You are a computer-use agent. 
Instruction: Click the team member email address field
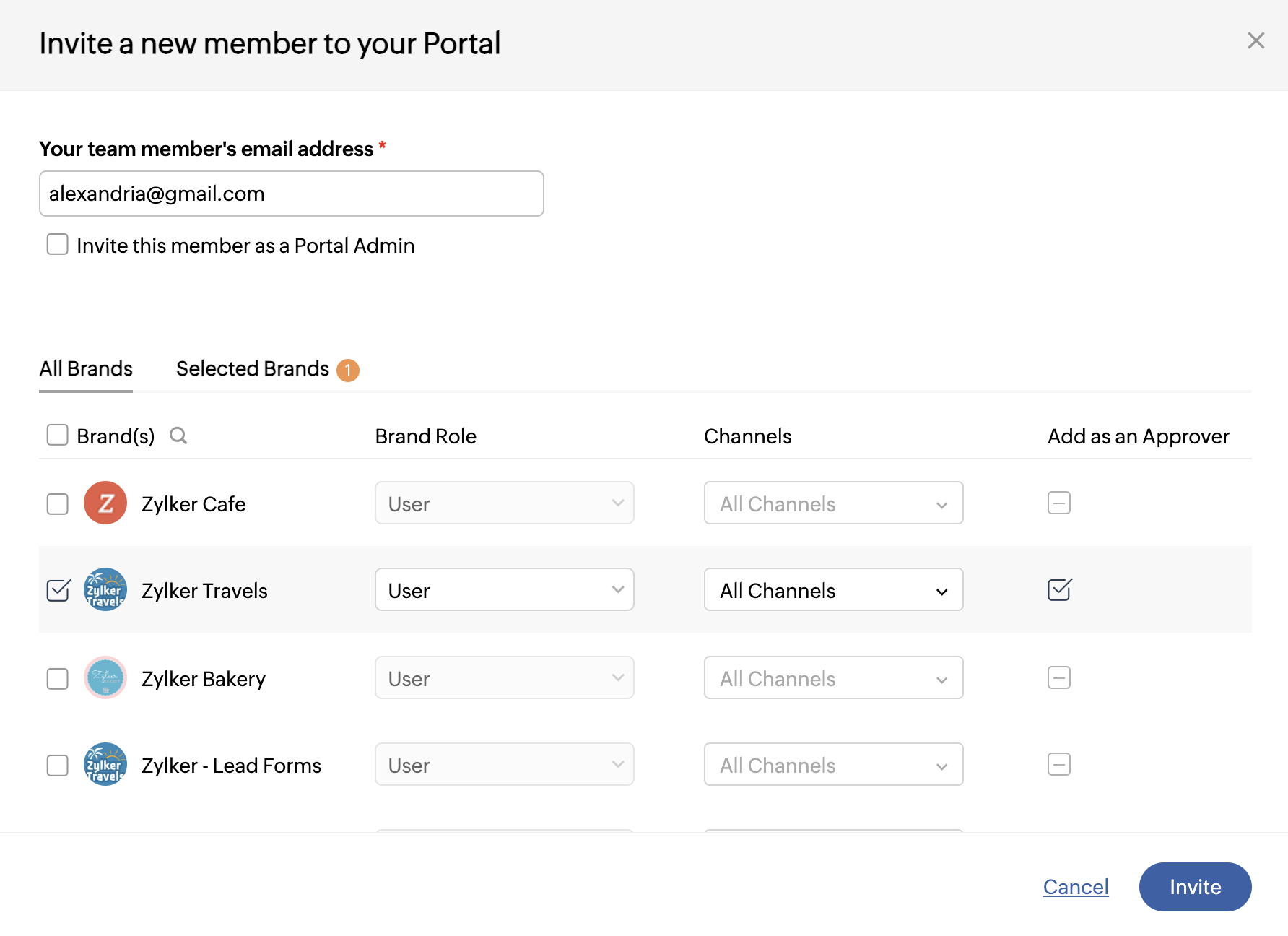click(x=291, y=194)
